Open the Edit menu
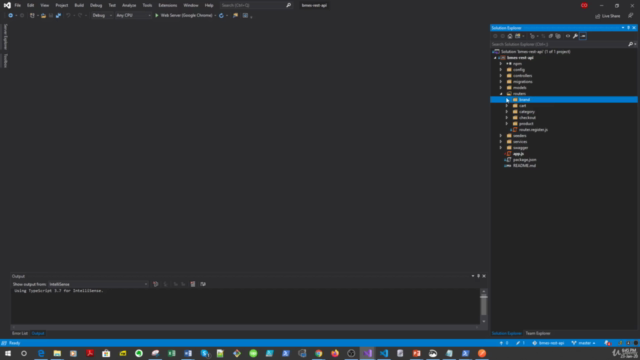 pos(31,5)
